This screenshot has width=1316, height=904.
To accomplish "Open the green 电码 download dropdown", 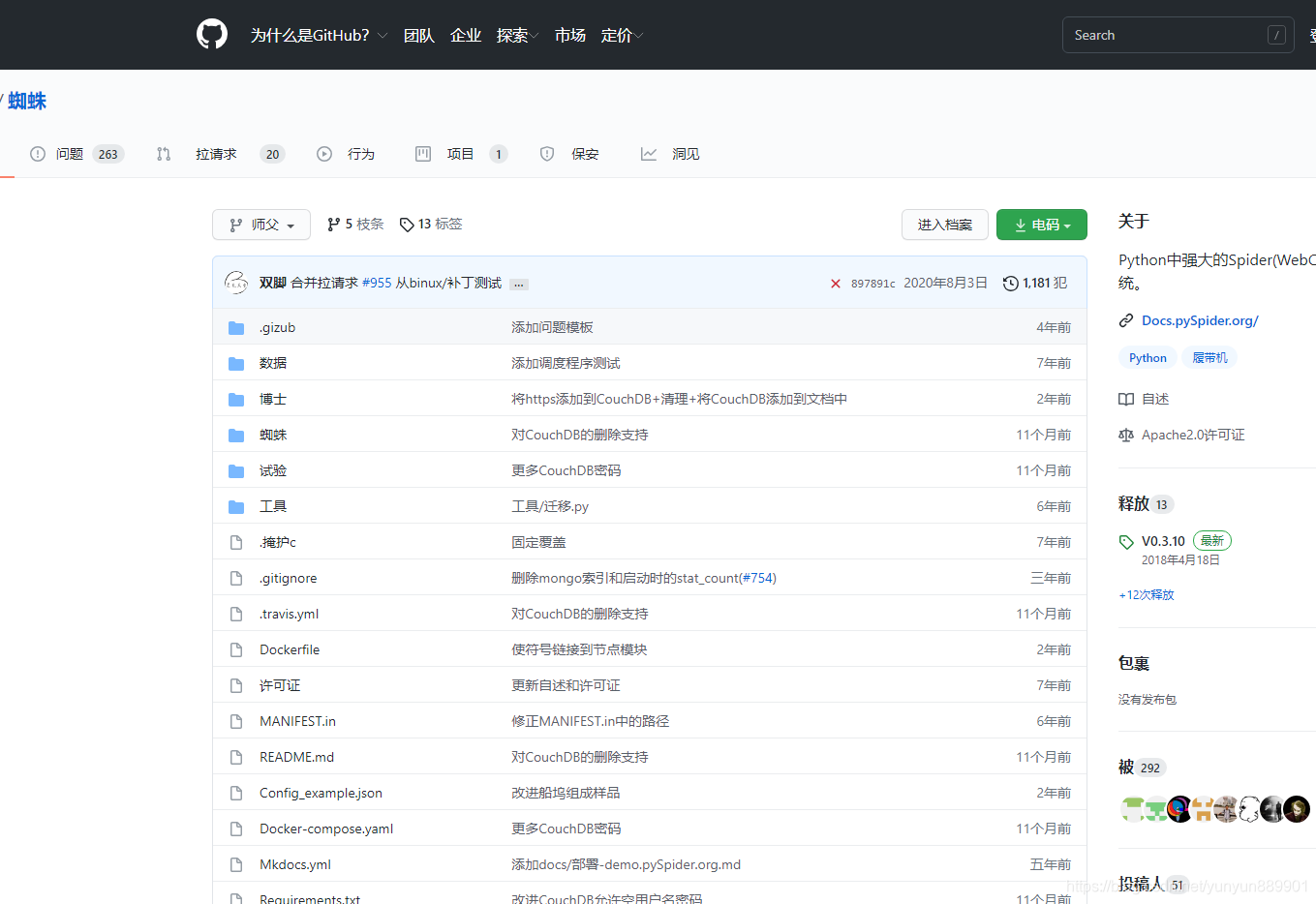I will tap(1042, 225).
